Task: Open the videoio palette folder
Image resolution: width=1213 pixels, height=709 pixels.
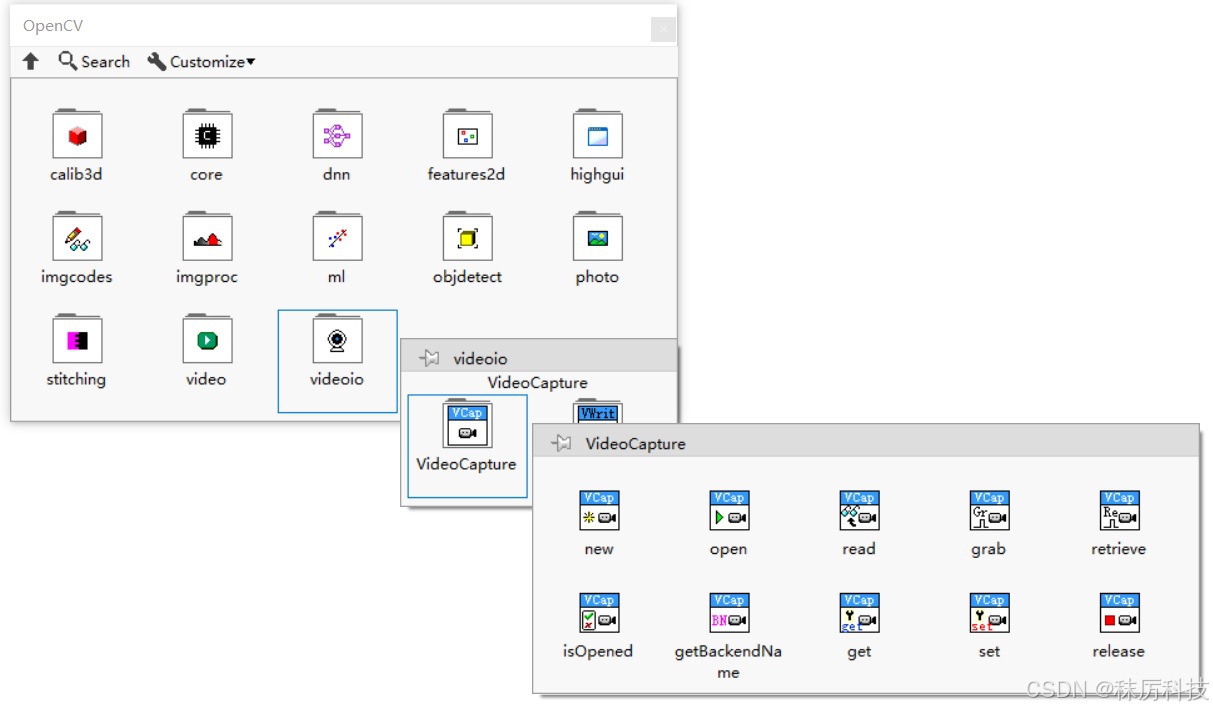Action: 337,340
